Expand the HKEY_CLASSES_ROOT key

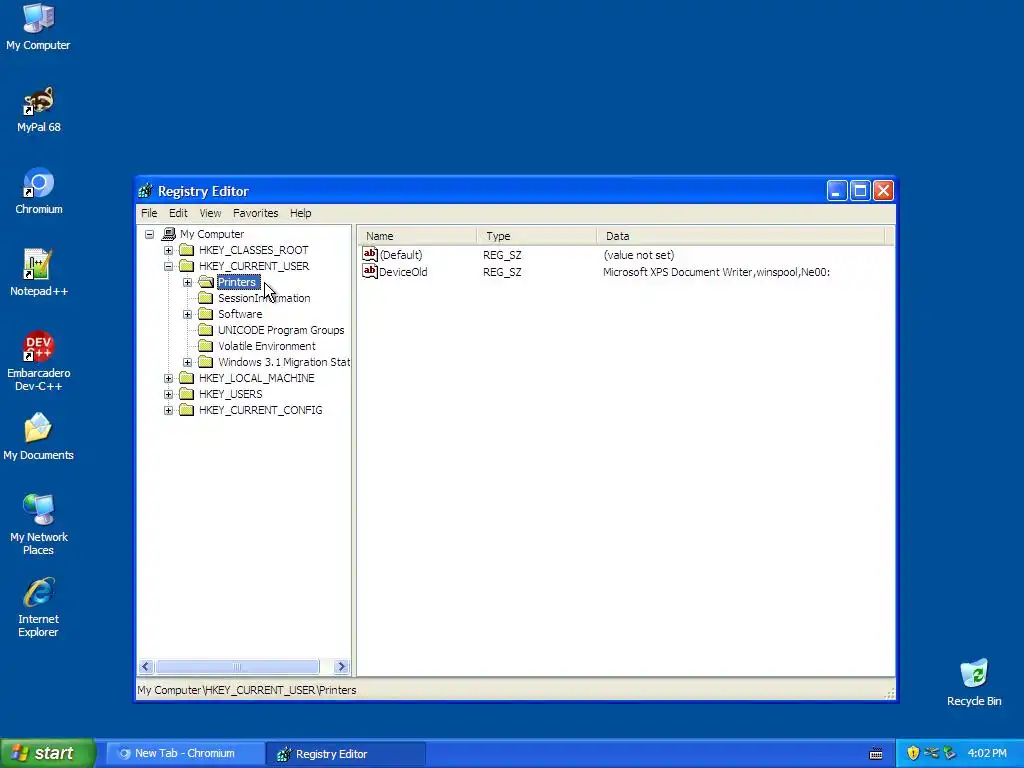coord(168,250)
